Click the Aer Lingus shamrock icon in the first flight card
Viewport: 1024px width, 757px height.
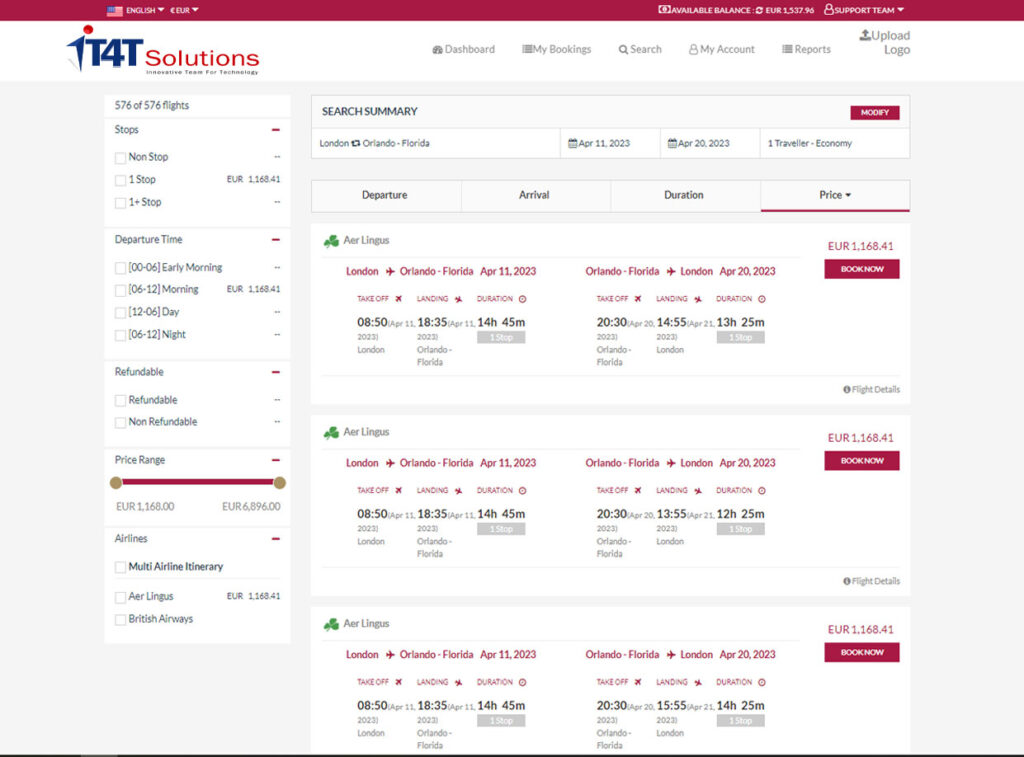[x=331, y=241]
